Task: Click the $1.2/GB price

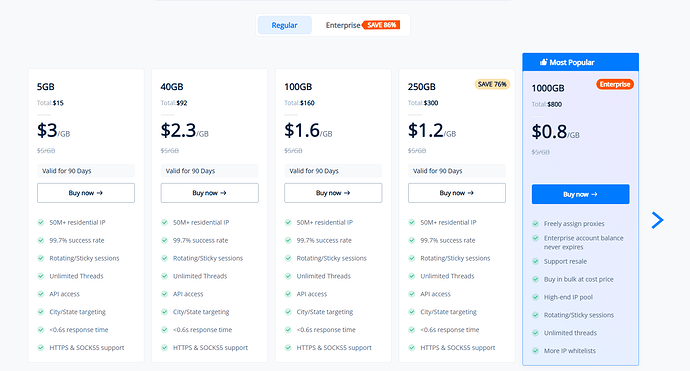Action: coord(432,131)
